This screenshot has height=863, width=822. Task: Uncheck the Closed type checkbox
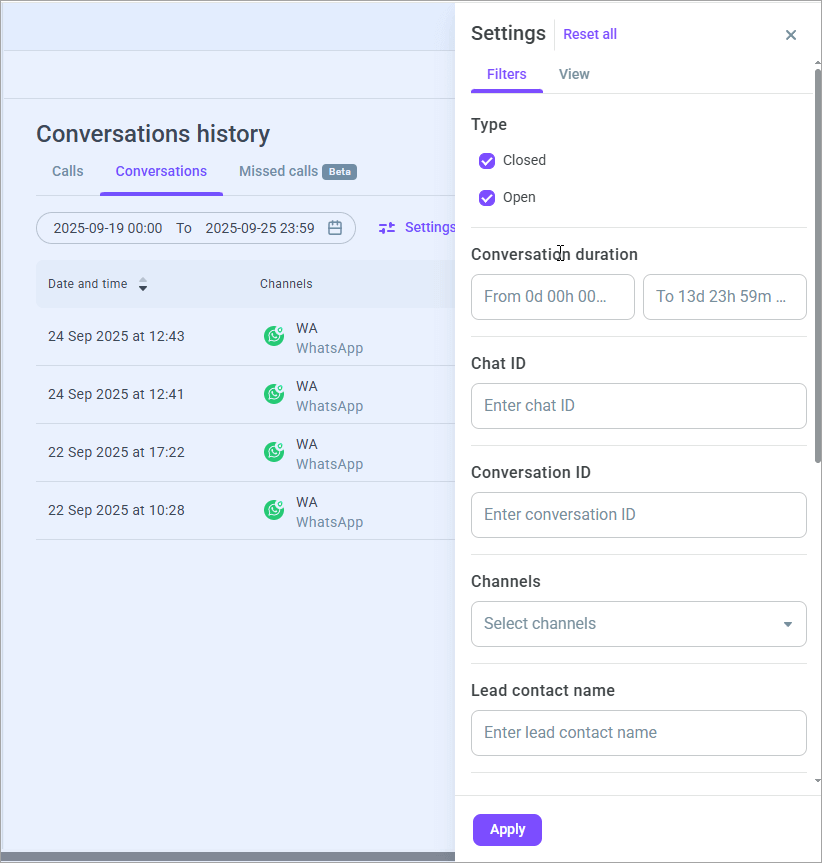coord(487,161)
